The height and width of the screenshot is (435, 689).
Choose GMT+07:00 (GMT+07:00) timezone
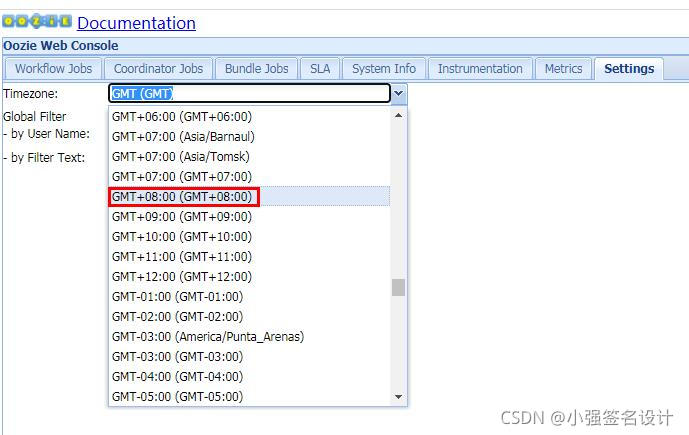[x=249, y=177]
